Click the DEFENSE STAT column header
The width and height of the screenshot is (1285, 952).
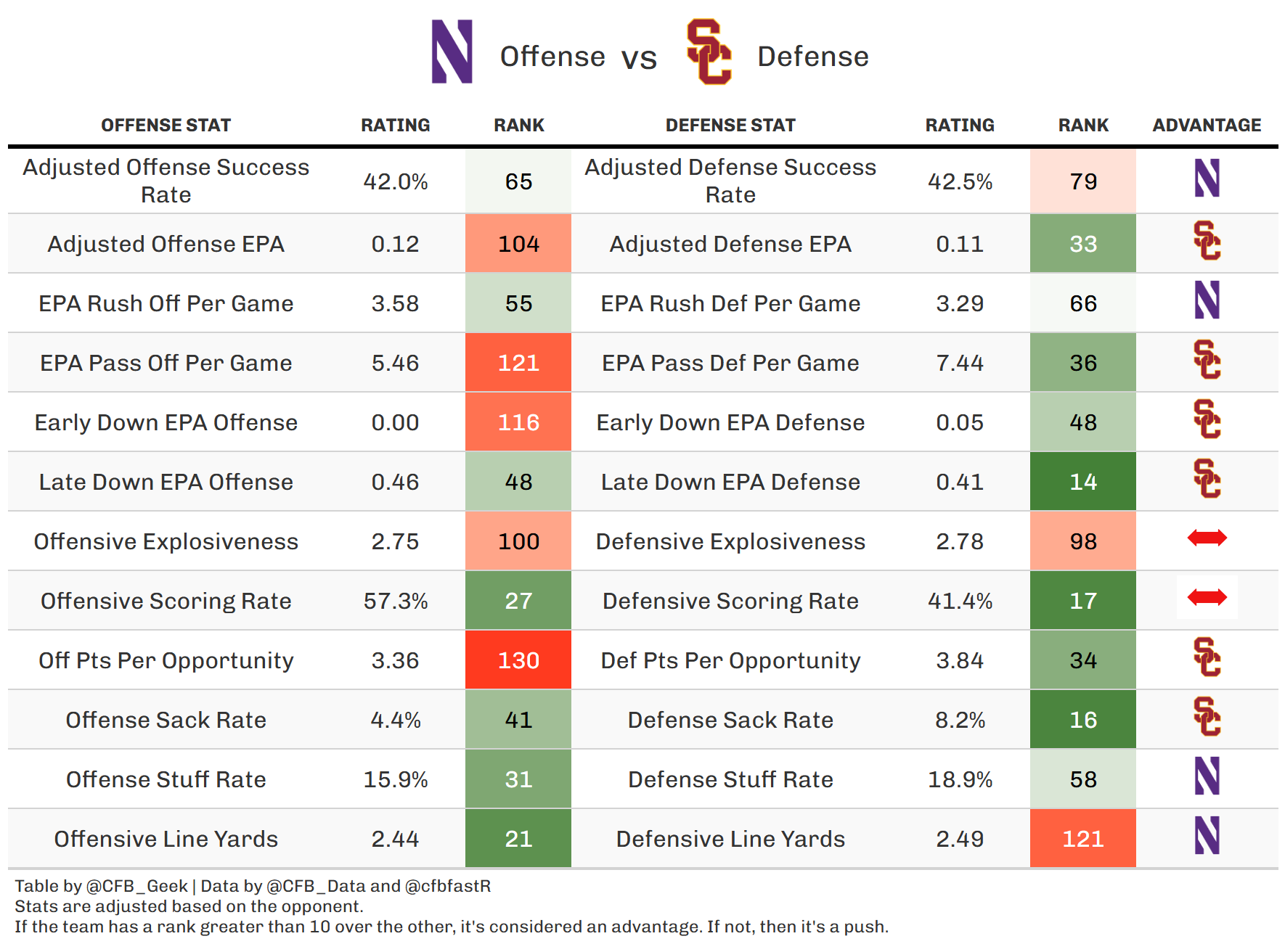coord(730,126)
